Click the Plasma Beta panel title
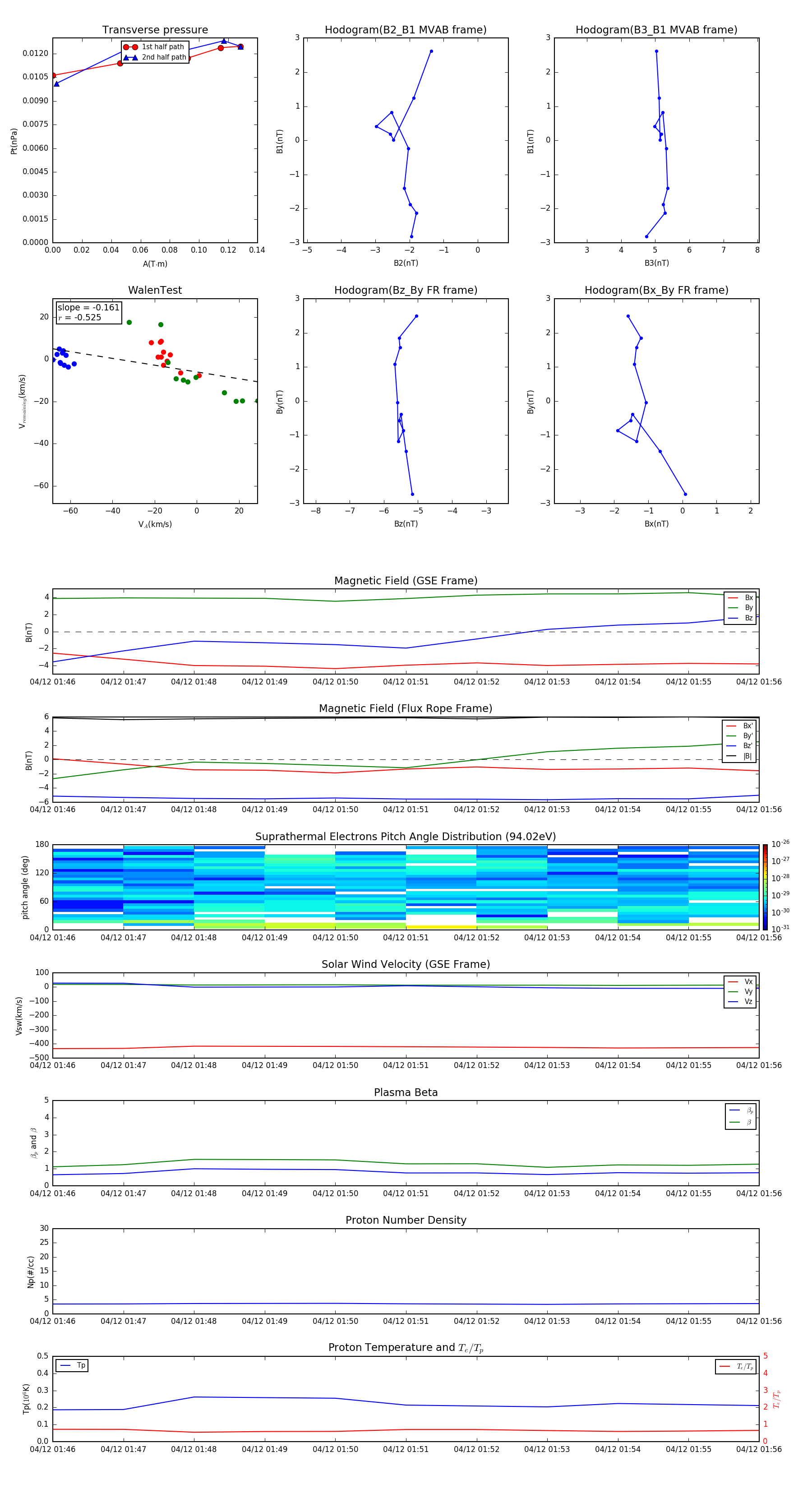This screenshot has width=812, height=1489. (x=406, y=1092)
